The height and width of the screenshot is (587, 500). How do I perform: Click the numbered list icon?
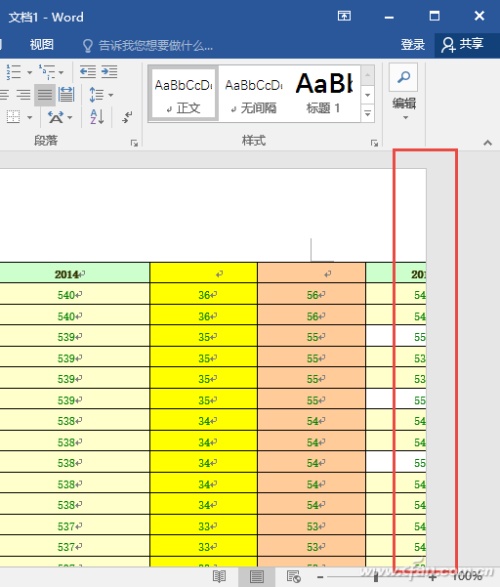pyautogui.click(x=14, y=72)
